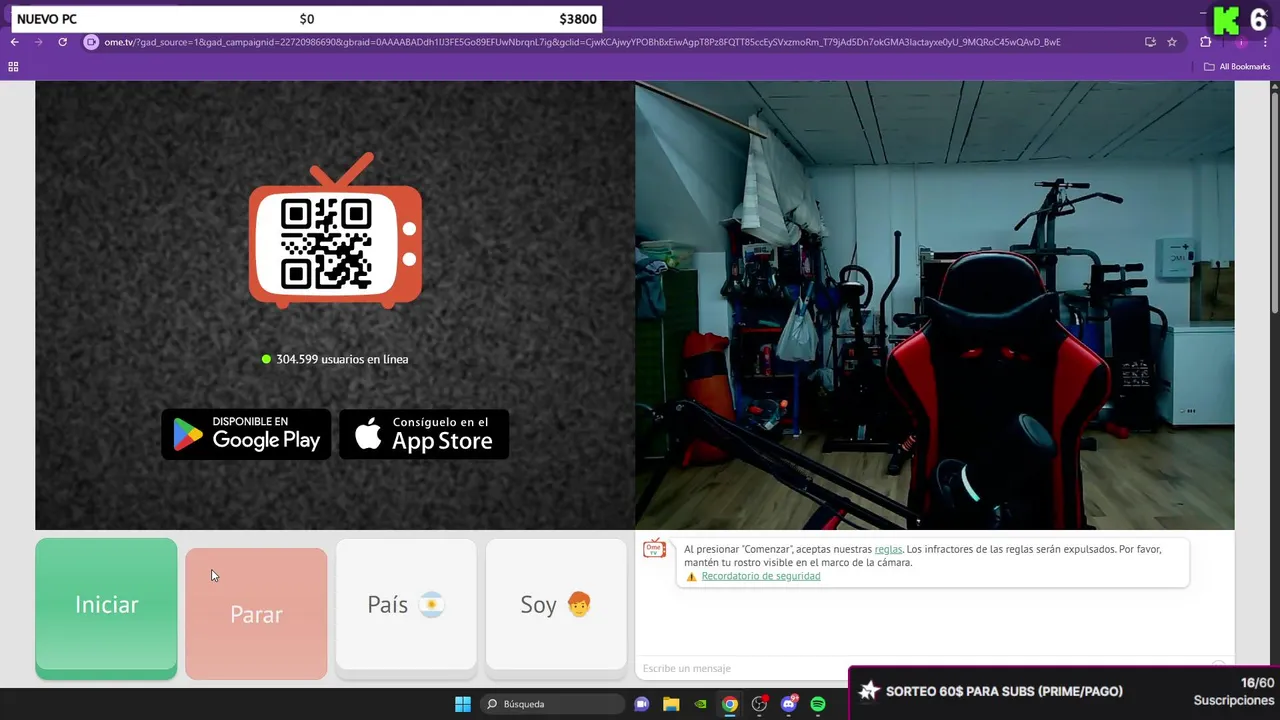Open the Chrome three-dot menu

point(1266,42)
